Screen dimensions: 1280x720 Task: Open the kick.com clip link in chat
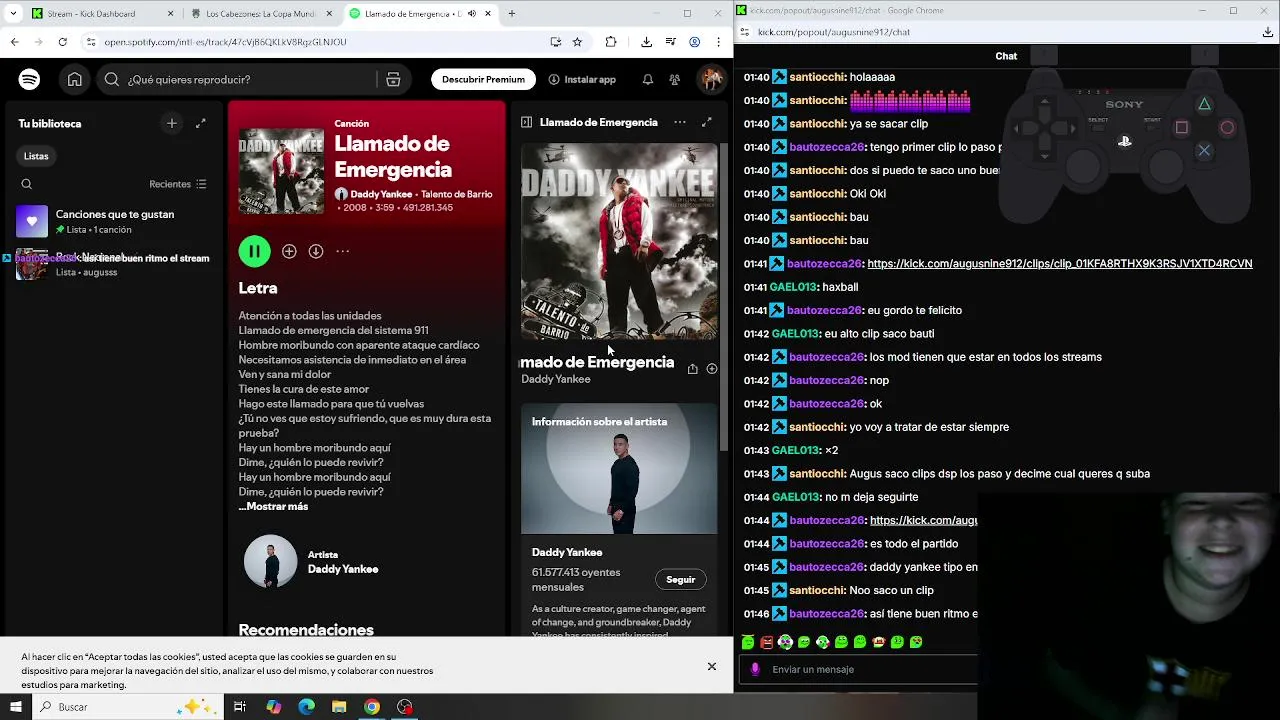[1060, 264]
